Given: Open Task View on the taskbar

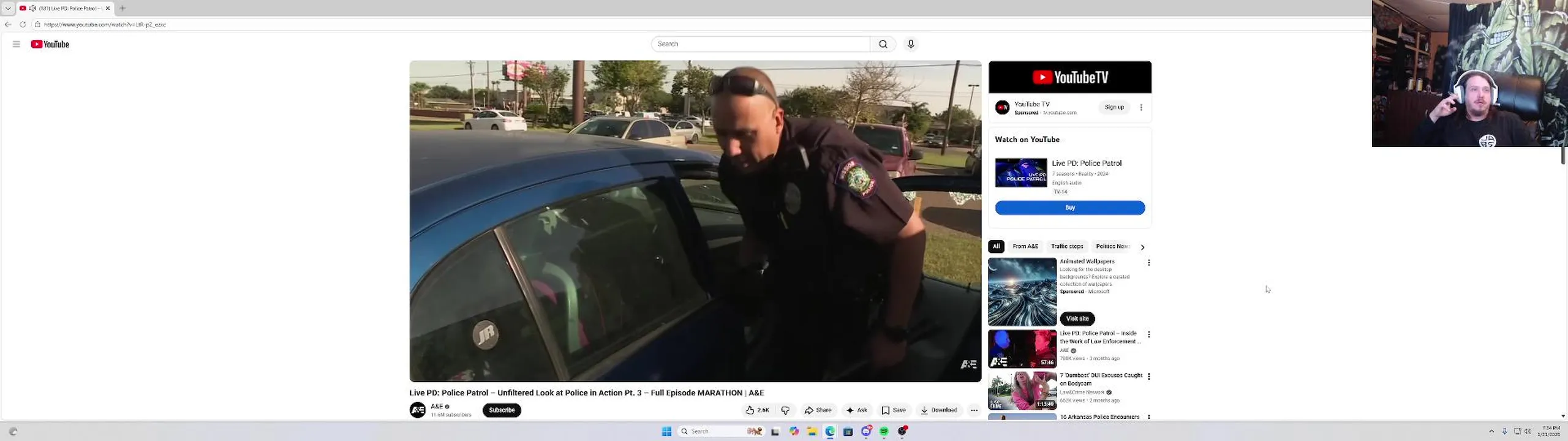Looking at the screenshot, I should pos(775,431).
